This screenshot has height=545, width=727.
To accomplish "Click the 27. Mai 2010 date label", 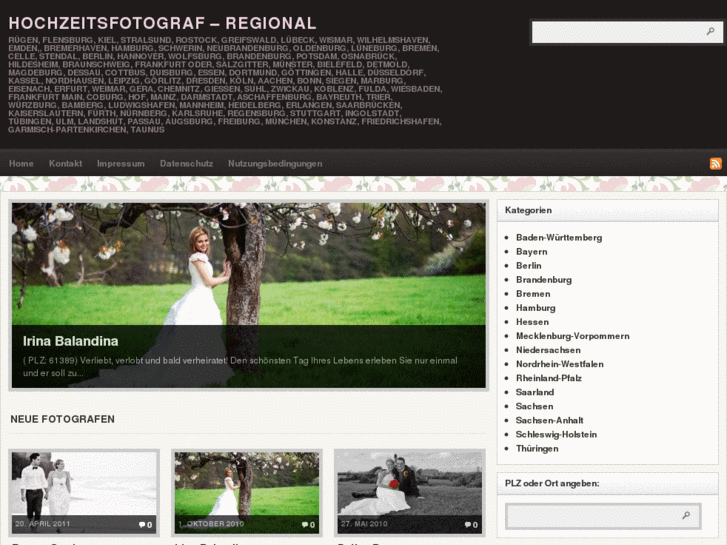I will (364, 524).
